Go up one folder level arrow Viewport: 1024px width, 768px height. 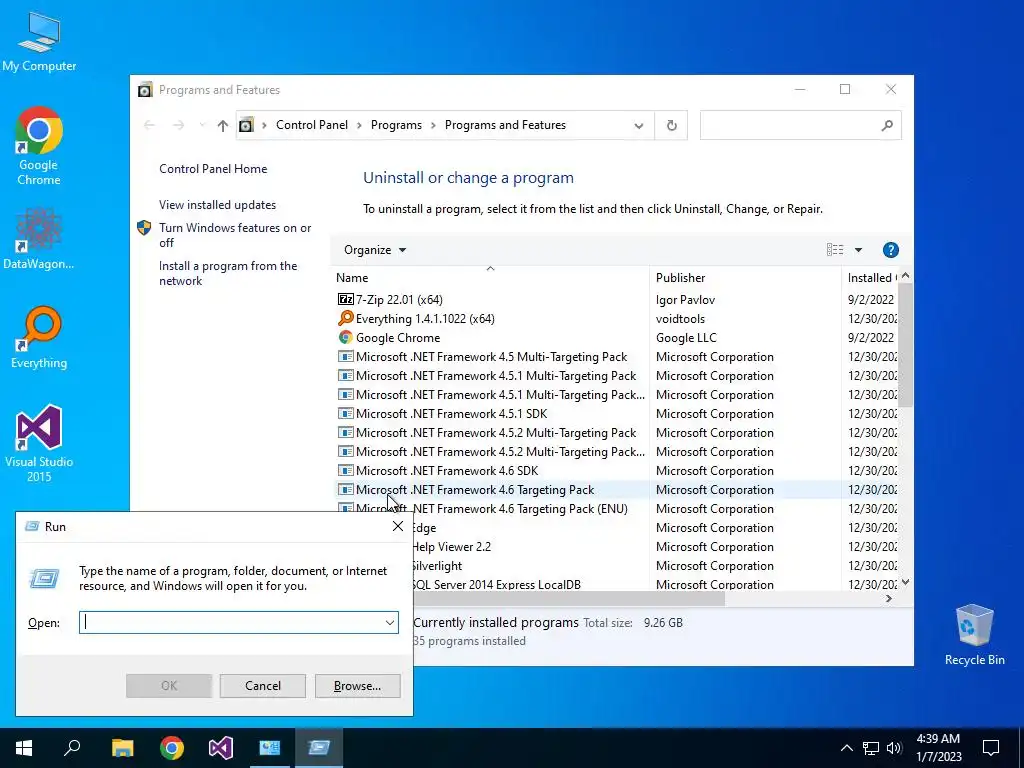223,125
